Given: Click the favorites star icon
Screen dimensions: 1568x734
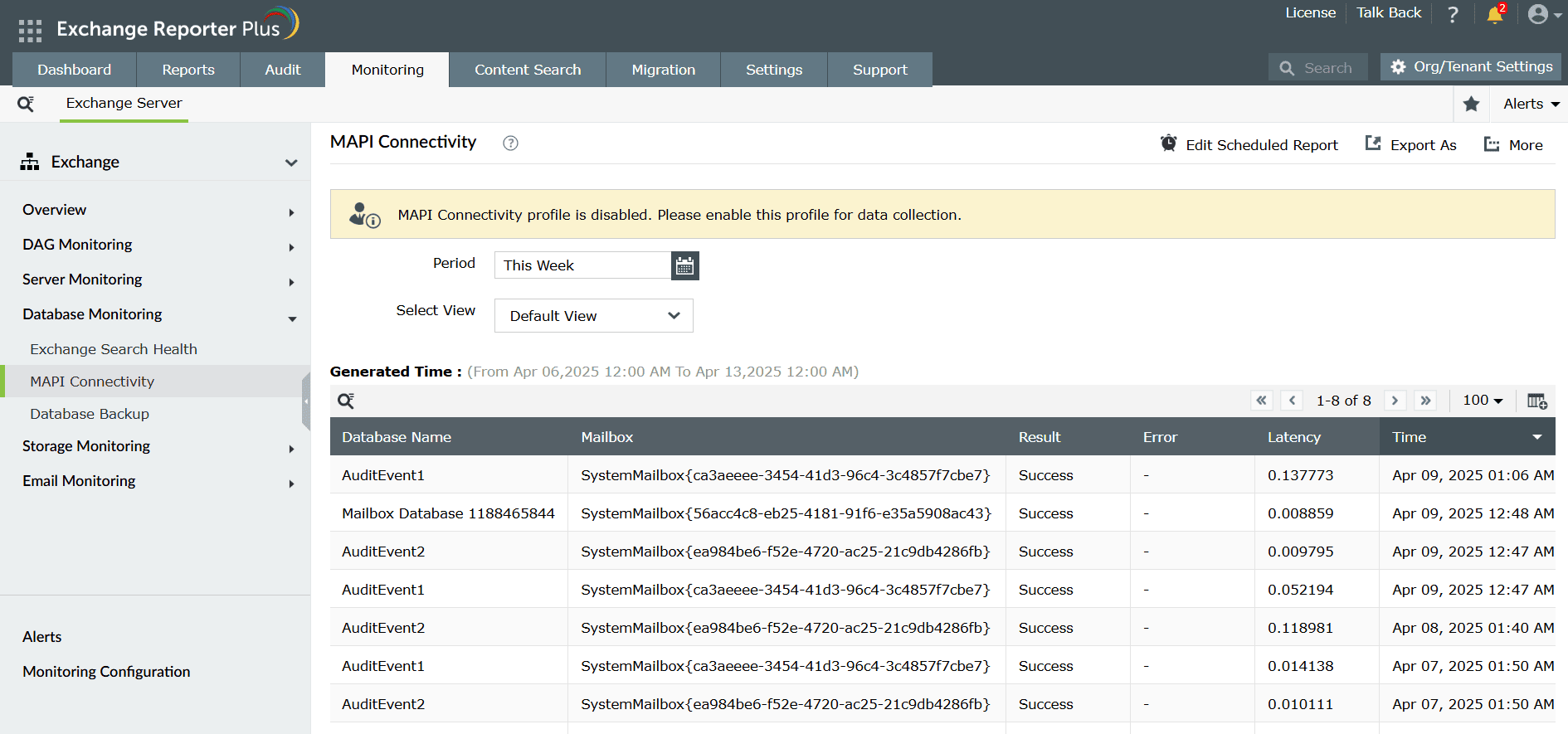Looking at the screenshot, I should [1471, 104].
